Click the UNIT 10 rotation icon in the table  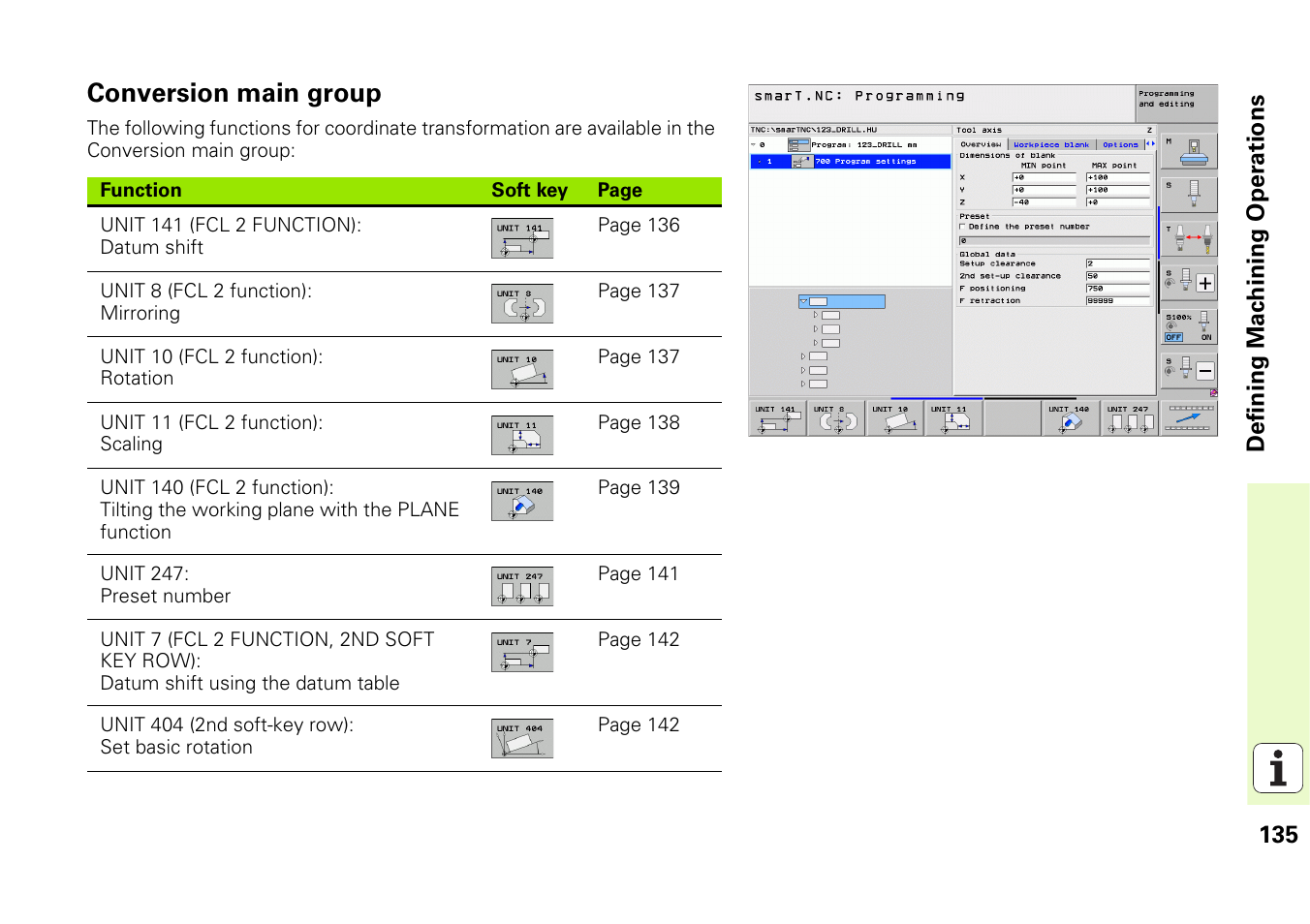pyautogui.click(x=522, y=369)
